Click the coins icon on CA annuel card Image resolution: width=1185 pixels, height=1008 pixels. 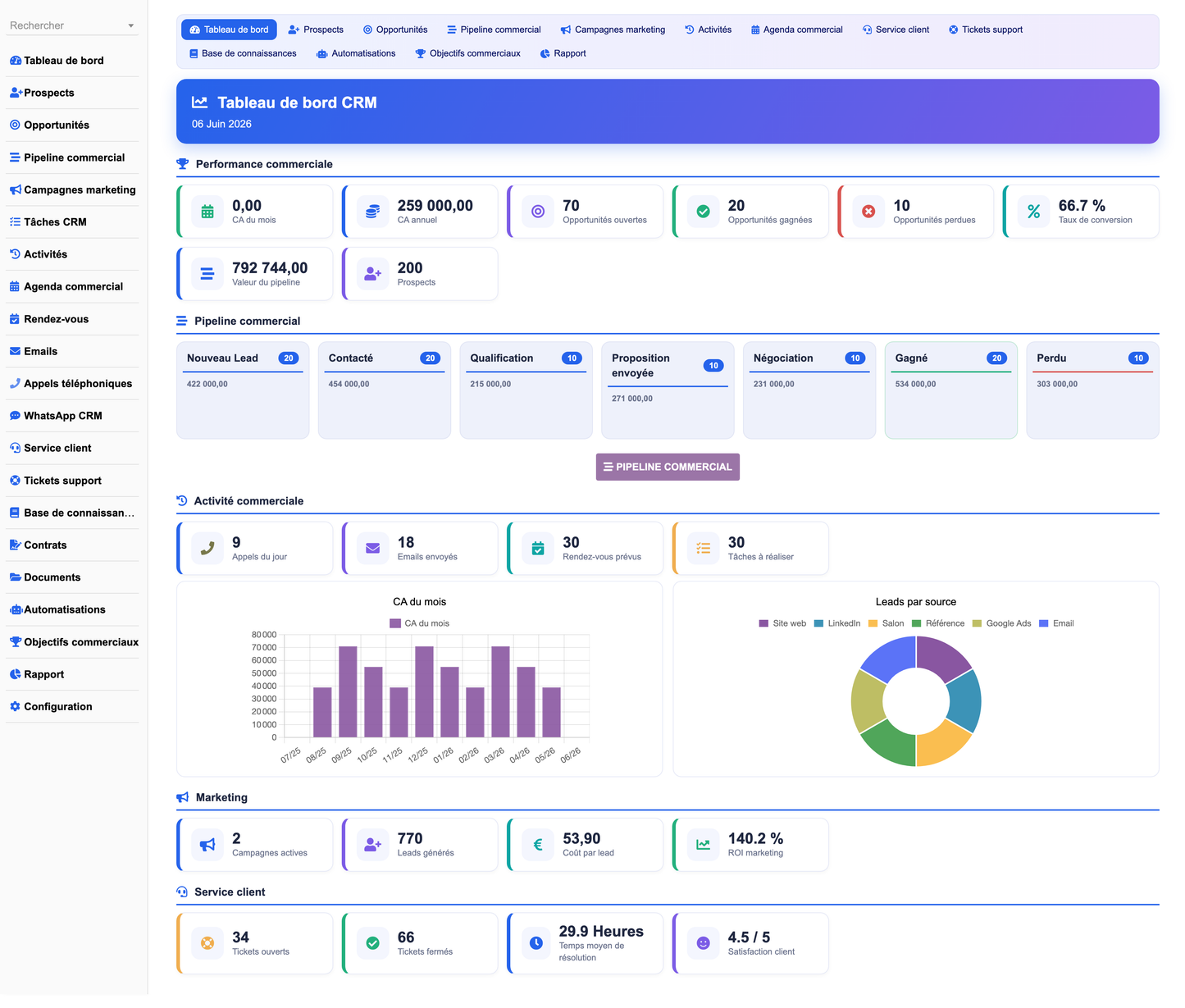(372, 212)
